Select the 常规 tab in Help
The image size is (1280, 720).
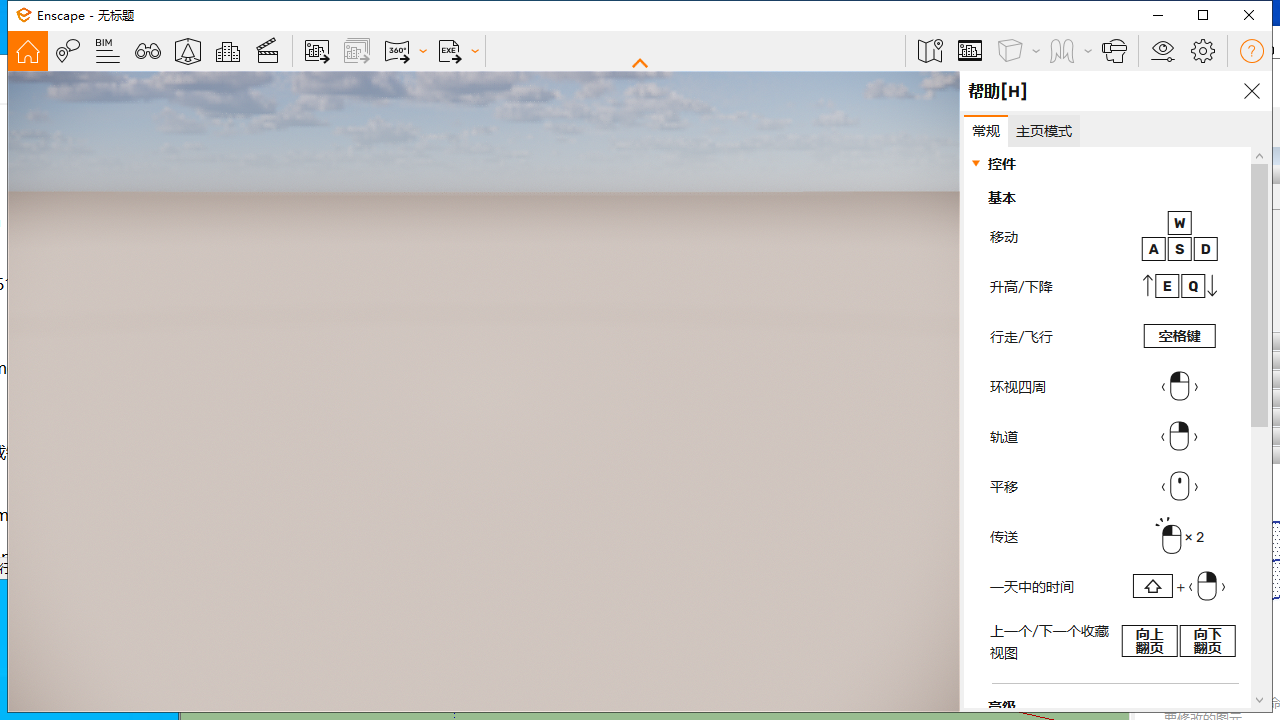986,130
